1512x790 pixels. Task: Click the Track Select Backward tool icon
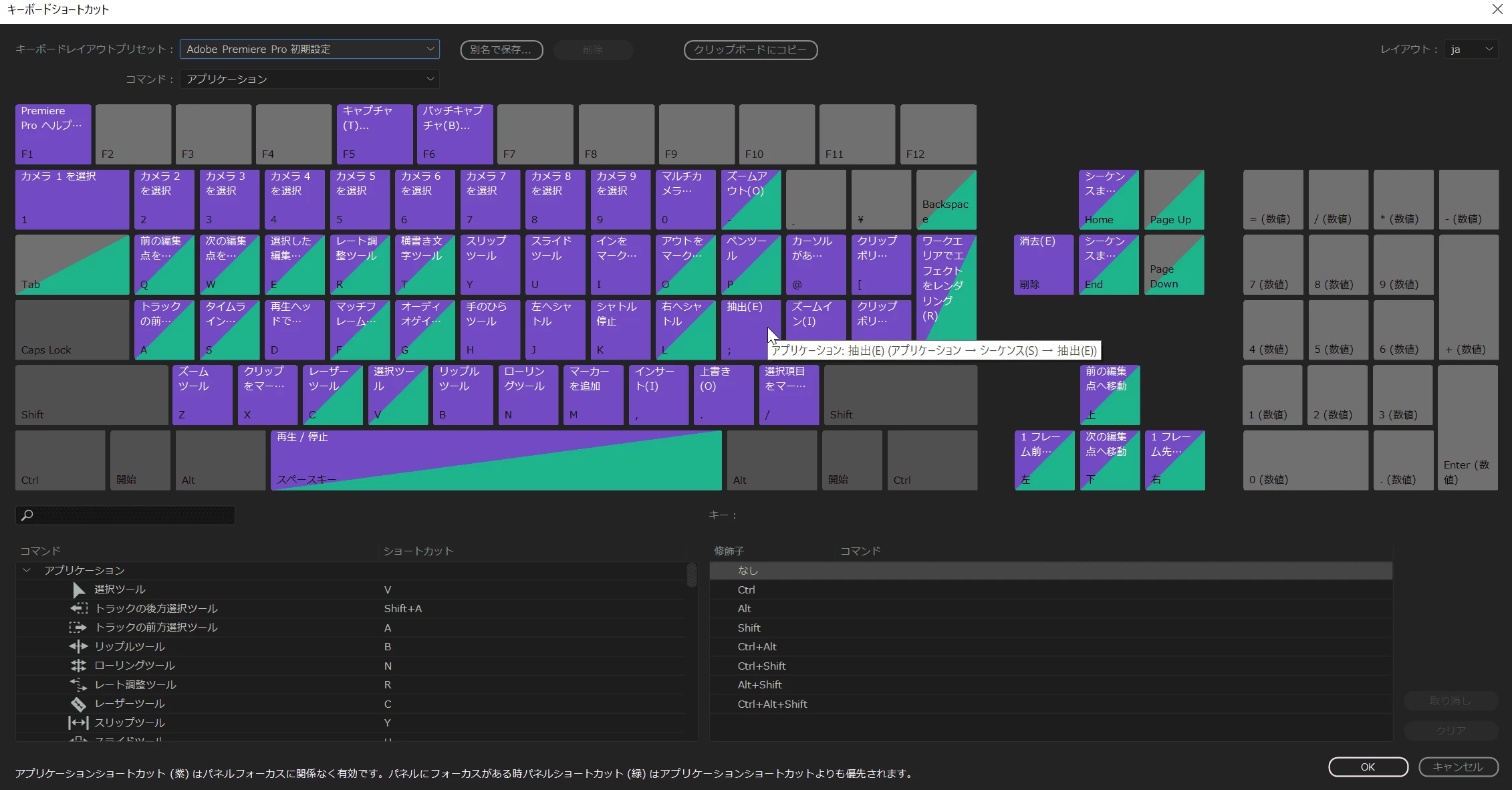[x=79, y=608]
